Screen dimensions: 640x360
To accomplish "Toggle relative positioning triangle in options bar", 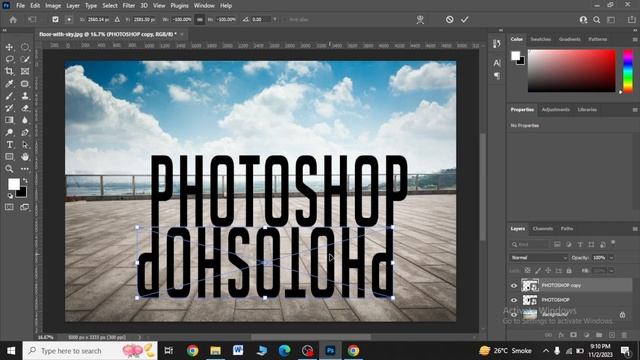I will click(x=117, y=20).
